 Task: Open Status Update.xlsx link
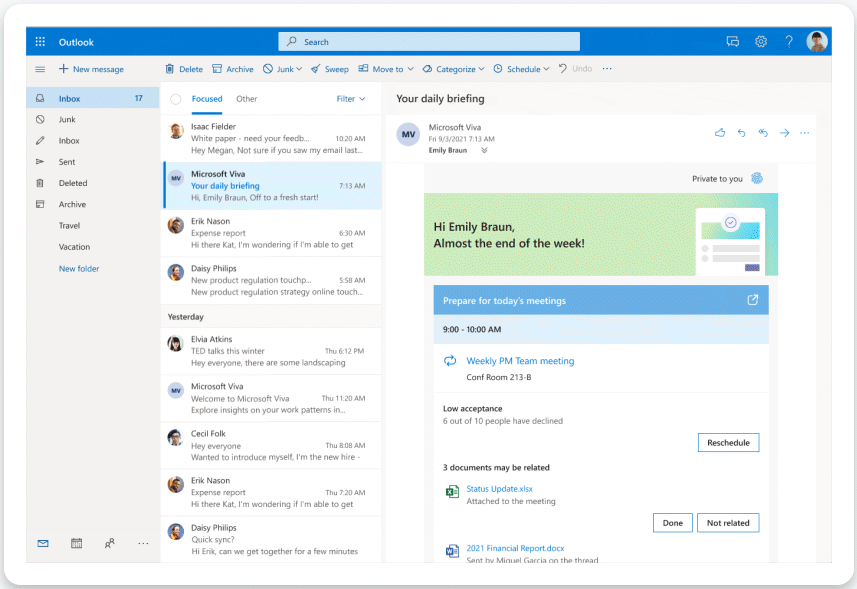pos(499,489)
